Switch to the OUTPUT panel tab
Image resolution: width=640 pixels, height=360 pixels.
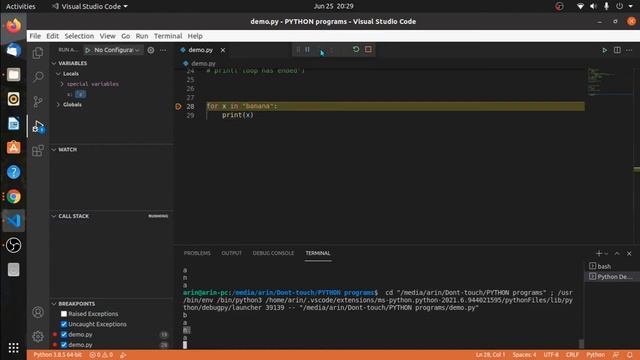point(231,253)
